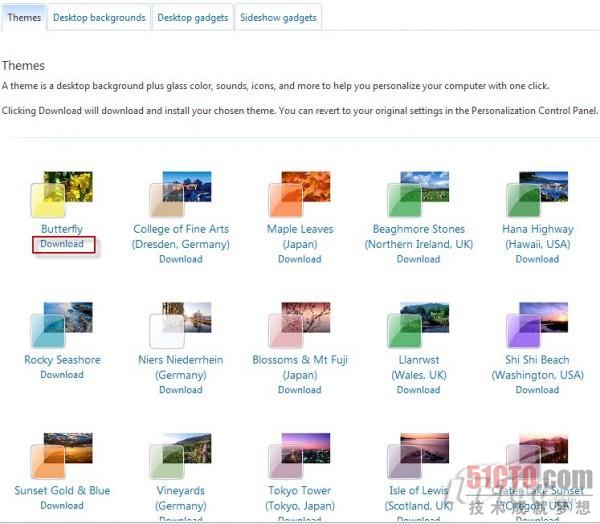Click the Hana Highway theme thumbnail
This screenshot has height=524, width=600.
click(537, 194)
